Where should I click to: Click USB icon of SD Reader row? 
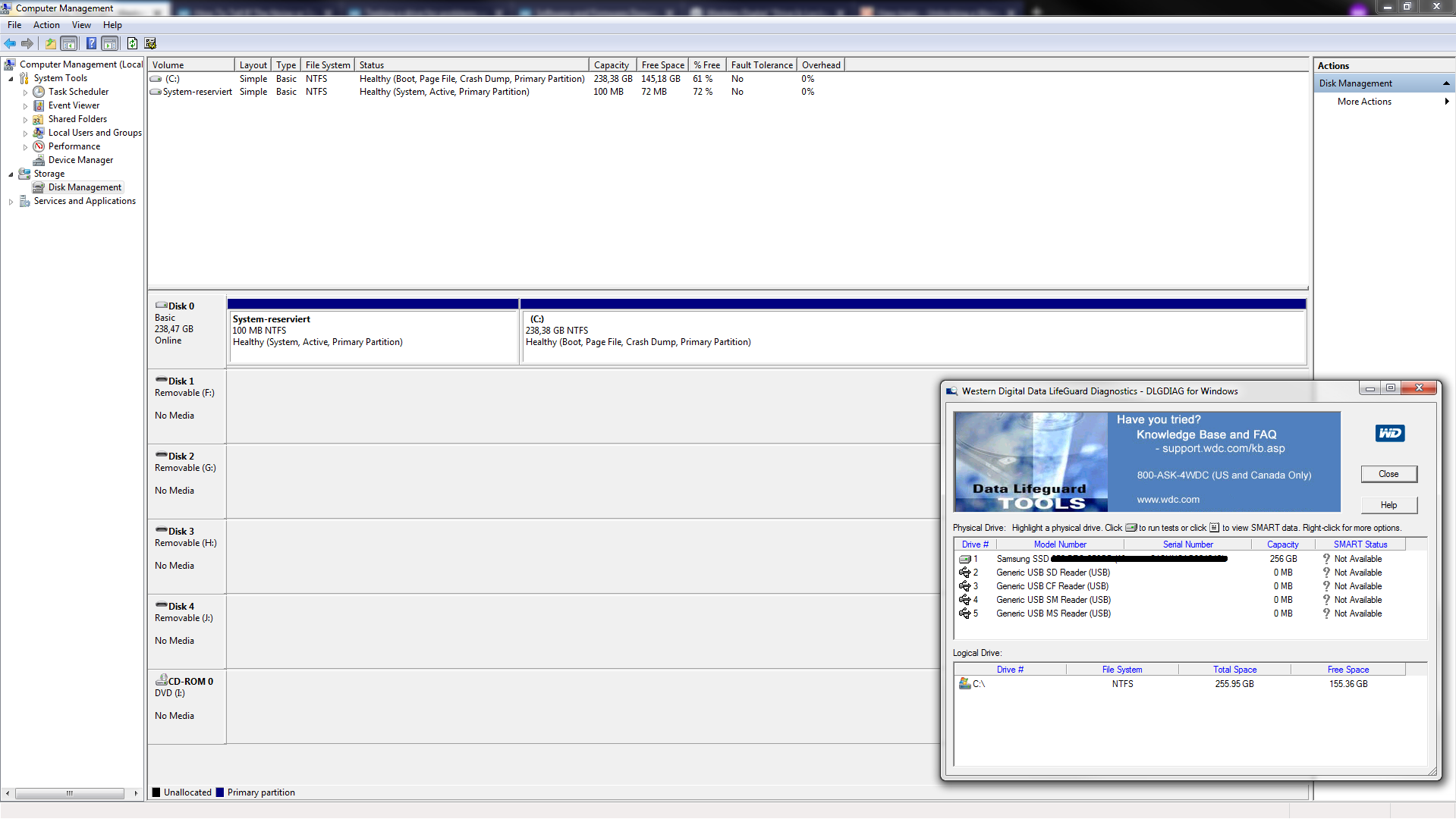coord(964,573)
